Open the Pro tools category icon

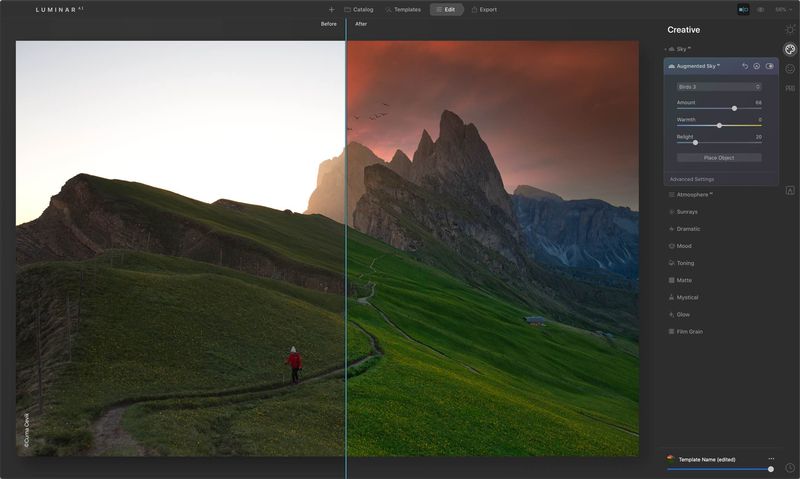pyautogui.click(x=790, y=88)
